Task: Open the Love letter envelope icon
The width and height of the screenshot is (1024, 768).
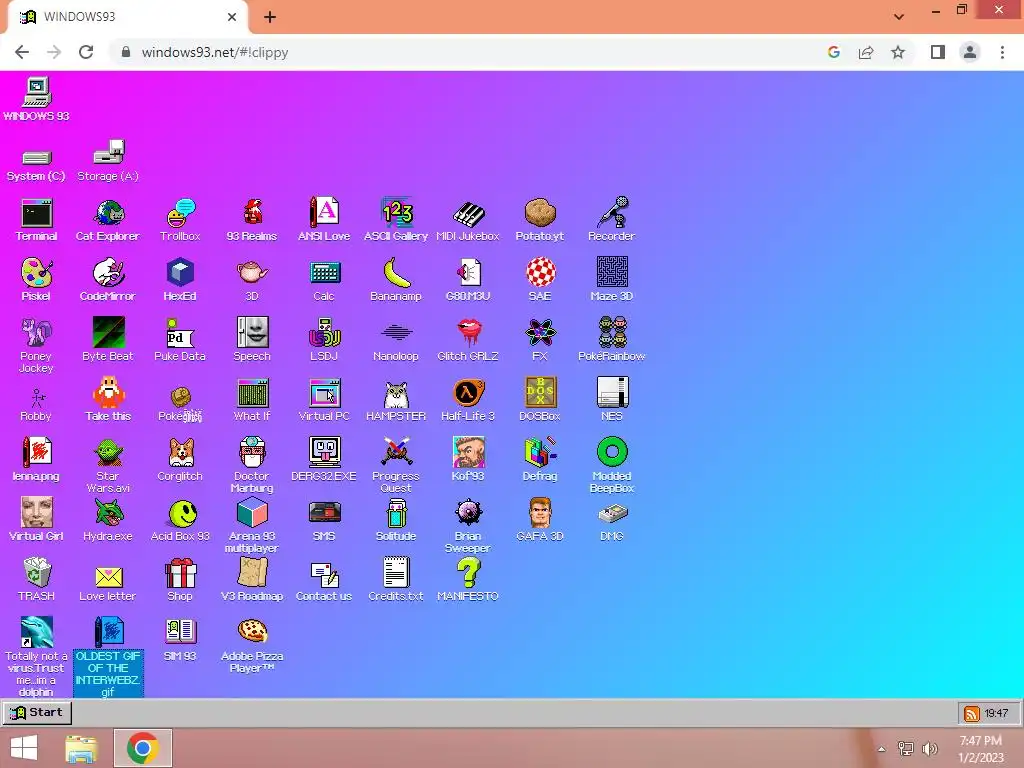Action: tap(108, 577)
